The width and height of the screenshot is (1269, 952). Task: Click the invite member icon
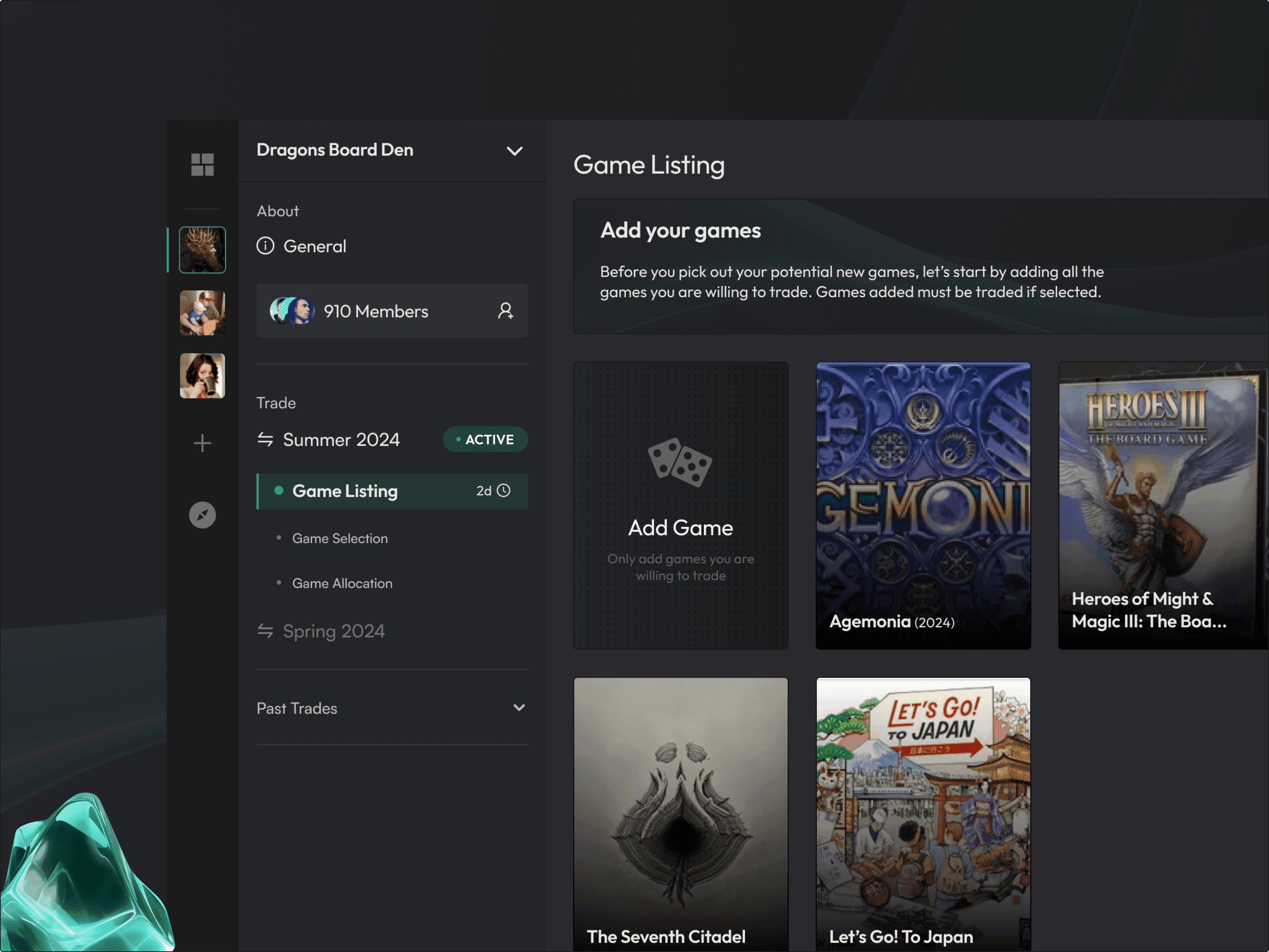tap(505, 311)
